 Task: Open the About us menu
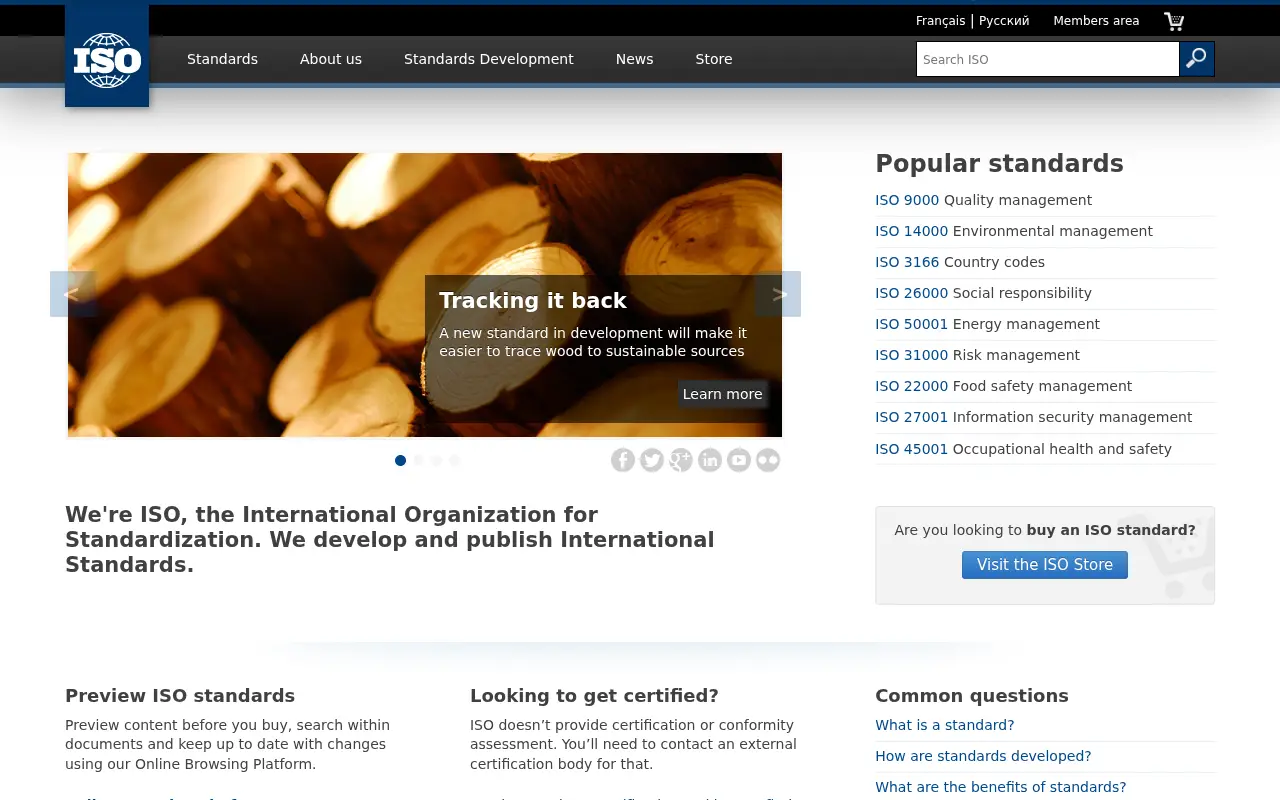pyautogui.click(x=331, y=59)
